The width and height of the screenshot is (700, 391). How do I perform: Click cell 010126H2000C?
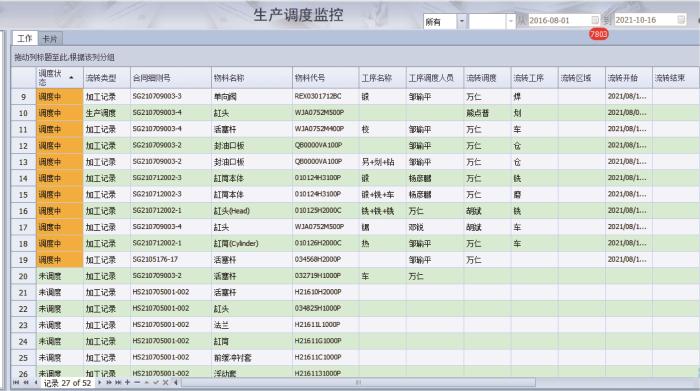(325, 244)
